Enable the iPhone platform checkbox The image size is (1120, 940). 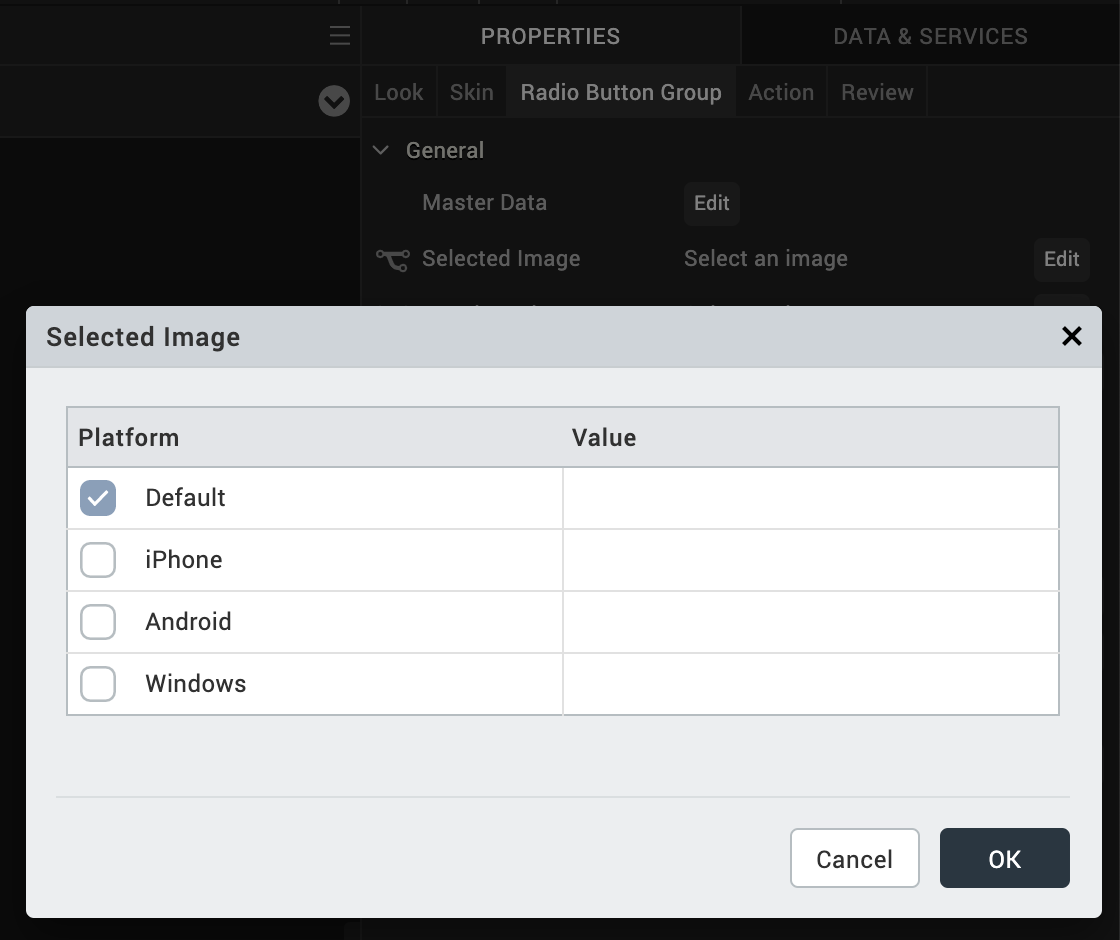(x=98, y=560)
